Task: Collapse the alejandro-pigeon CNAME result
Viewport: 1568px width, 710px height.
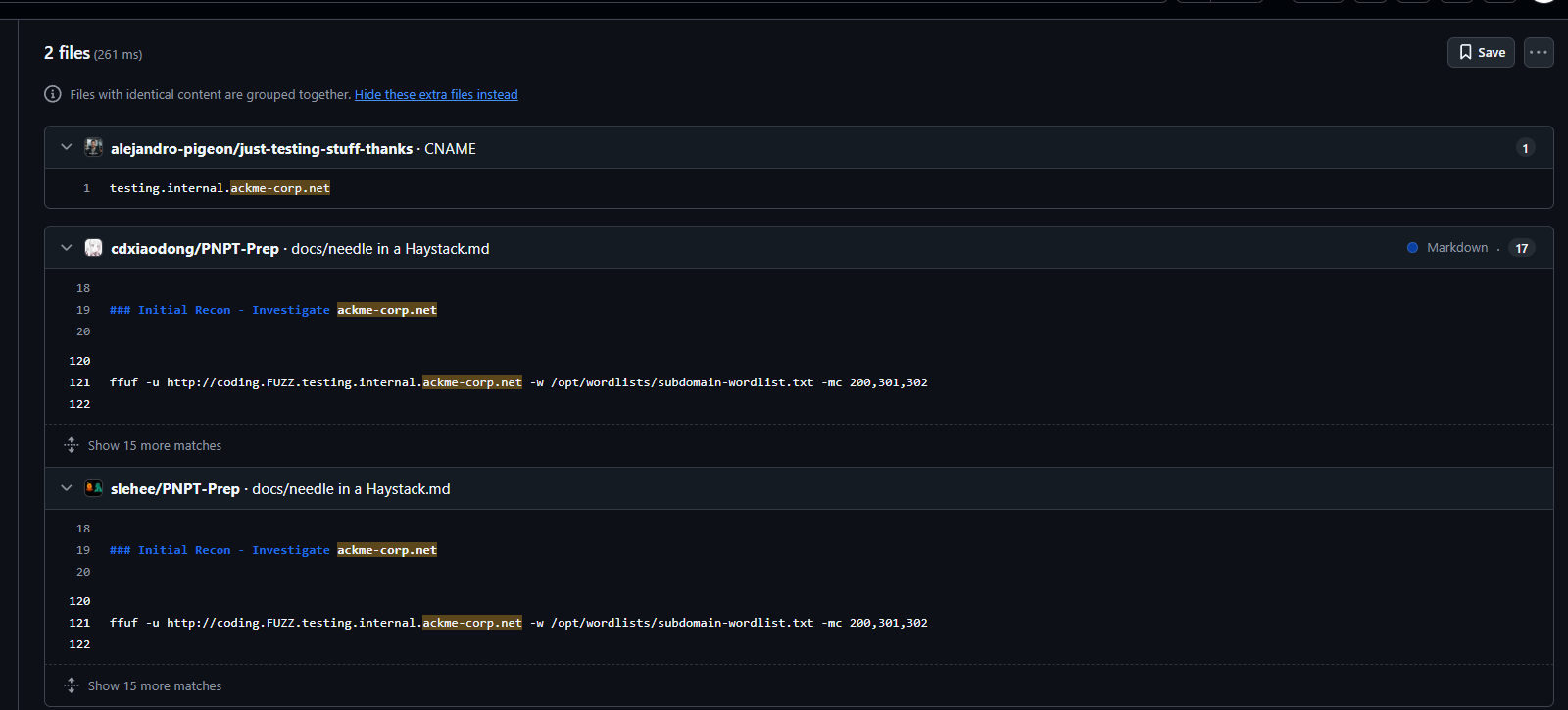Action: pyautogui.click(x=67, y=147)
